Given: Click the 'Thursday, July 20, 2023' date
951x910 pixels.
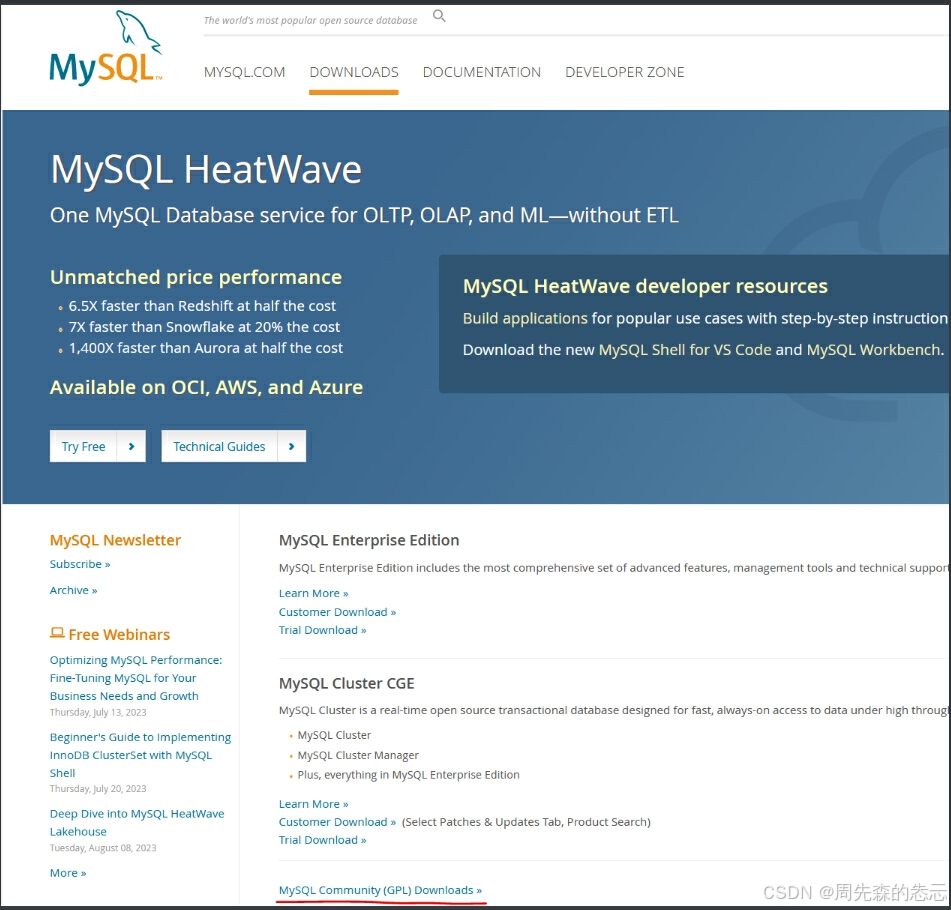Looking at the screenshot, I should [98, 789].
